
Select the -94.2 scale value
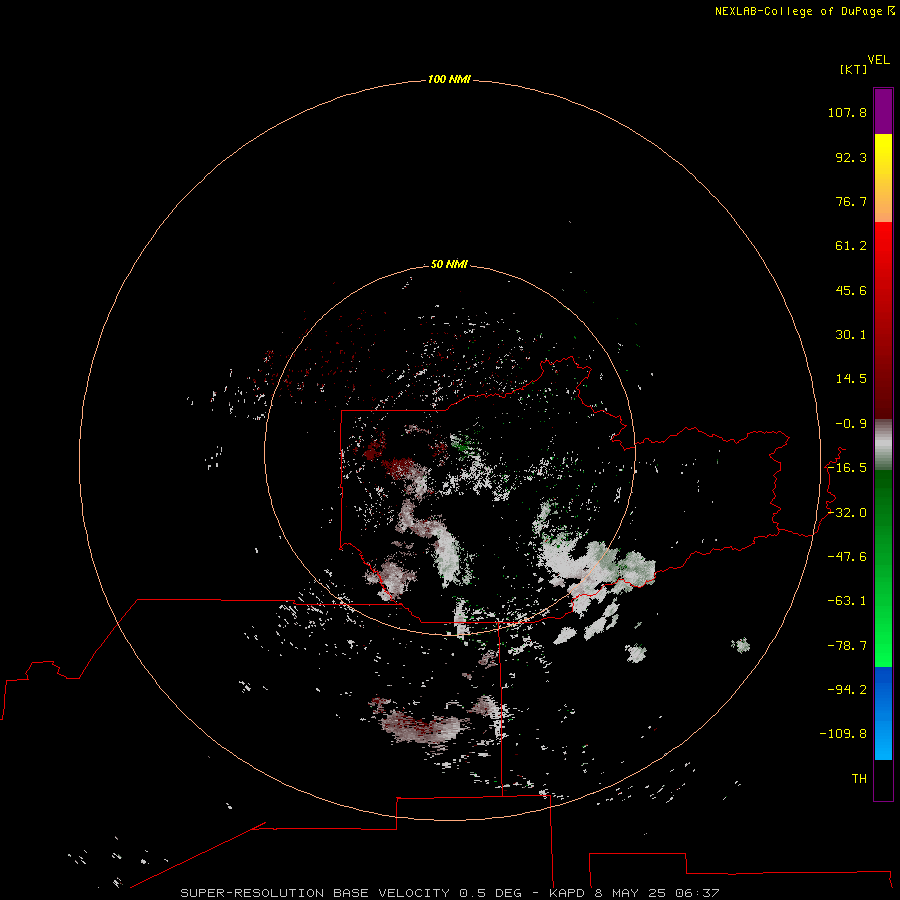coord(847,690)
